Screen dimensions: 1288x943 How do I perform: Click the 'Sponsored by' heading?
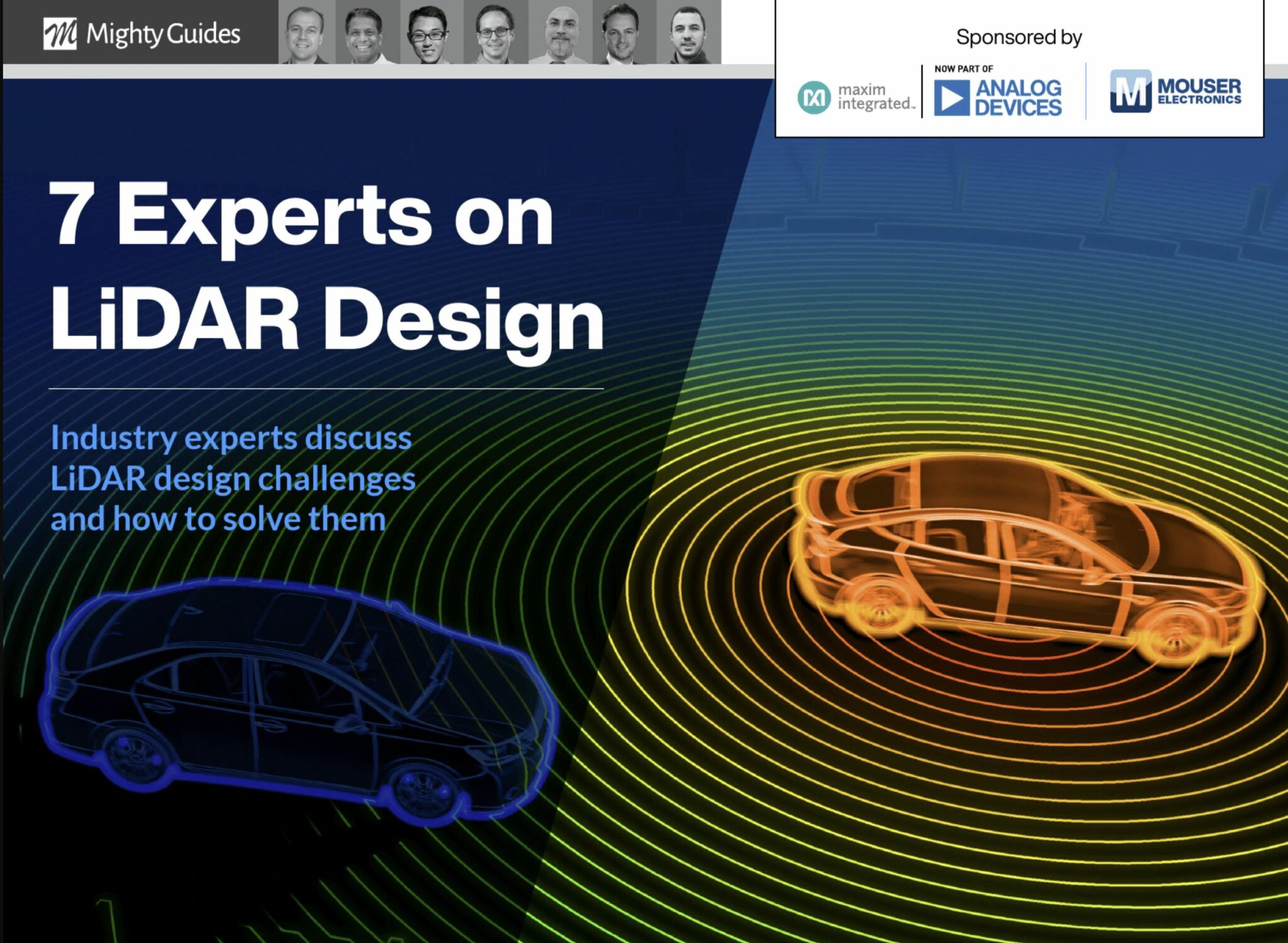tap(1019, 38)
